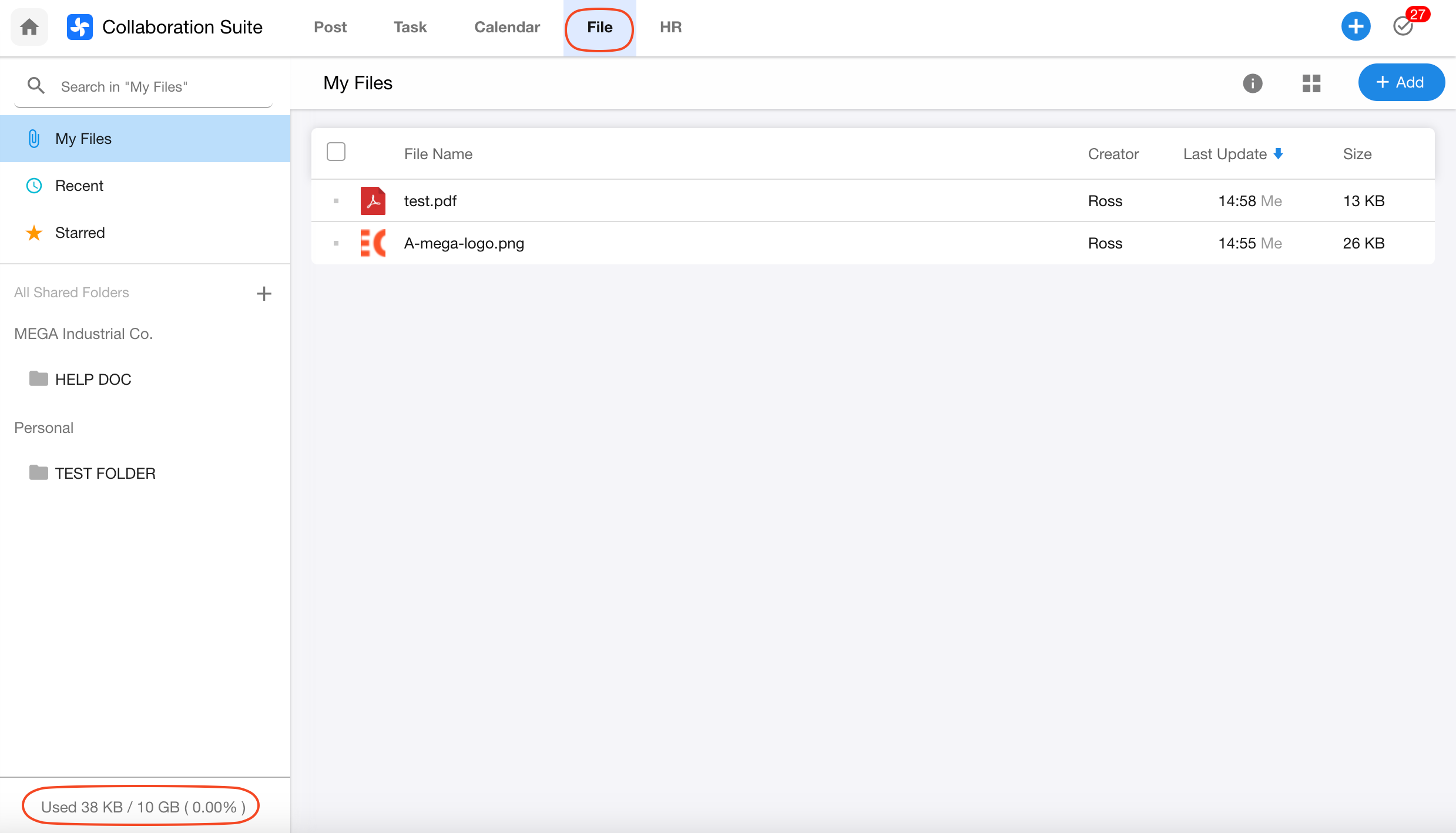This screenshot has width=1456, height=833.
Task: Add a new shared folder with plus icon
Action: pos(264,293)
